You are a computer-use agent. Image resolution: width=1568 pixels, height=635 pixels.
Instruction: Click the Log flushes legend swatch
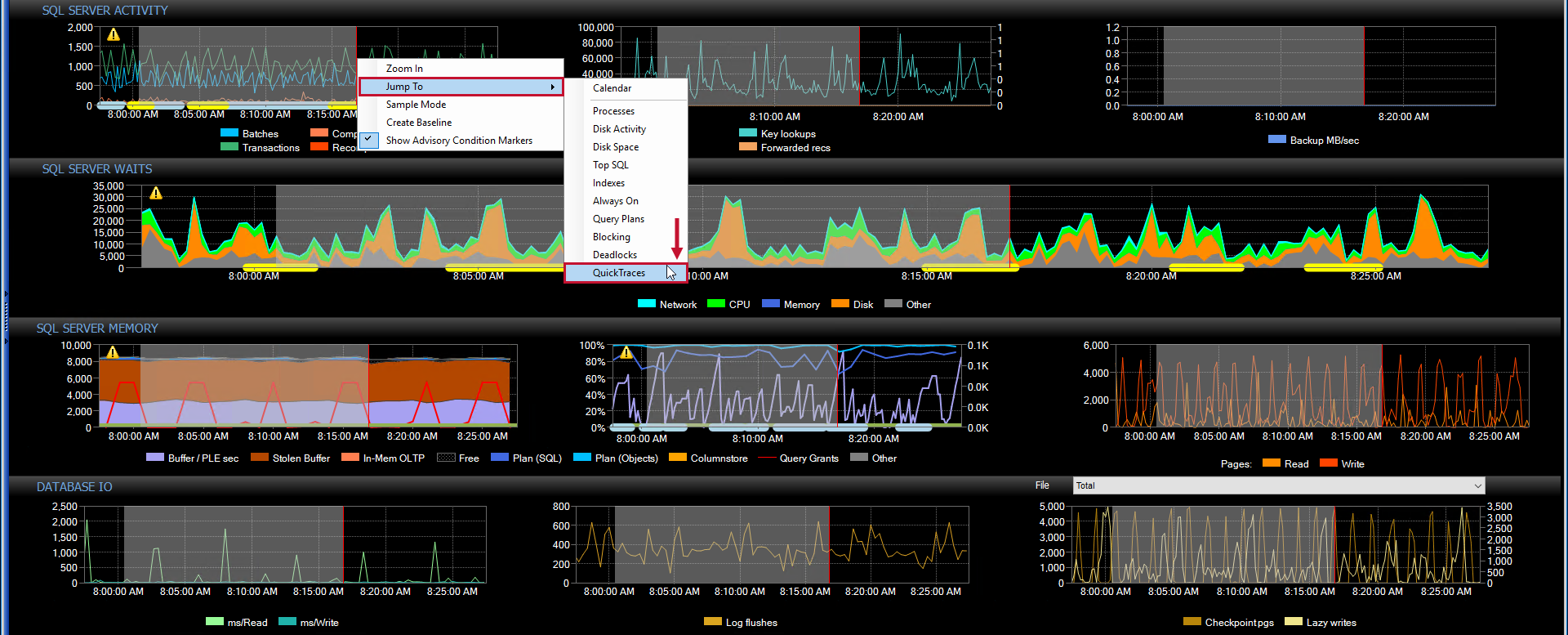[x=713, y=622]
